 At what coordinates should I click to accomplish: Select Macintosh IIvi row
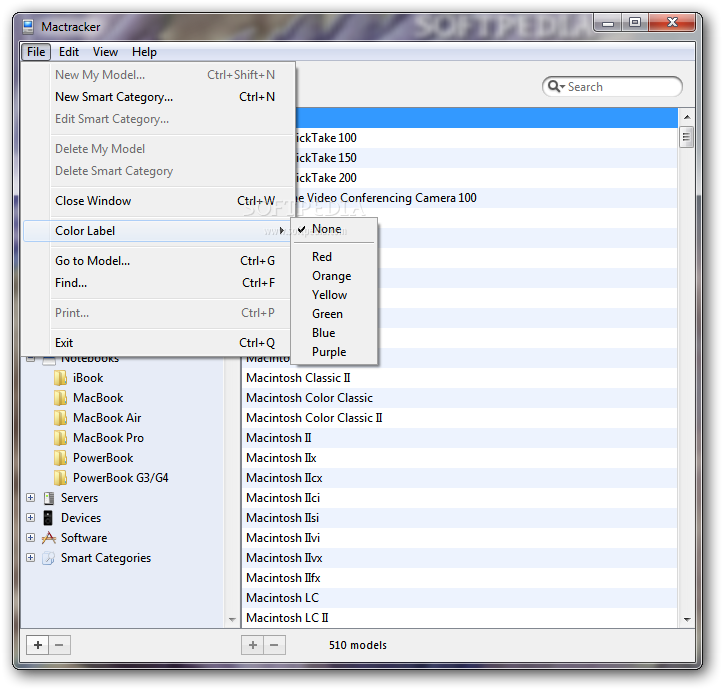click(x=459, y=538)
